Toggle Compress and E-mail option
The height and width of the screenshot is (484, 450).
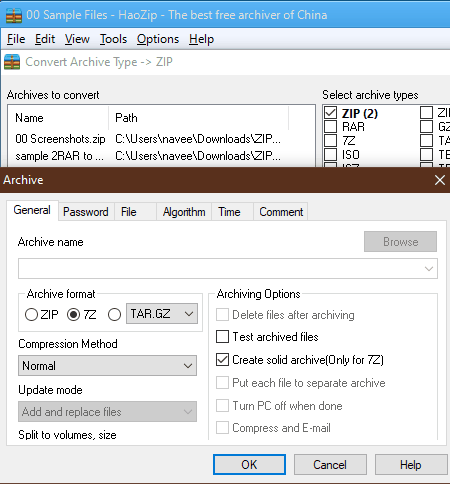[222, 428]
